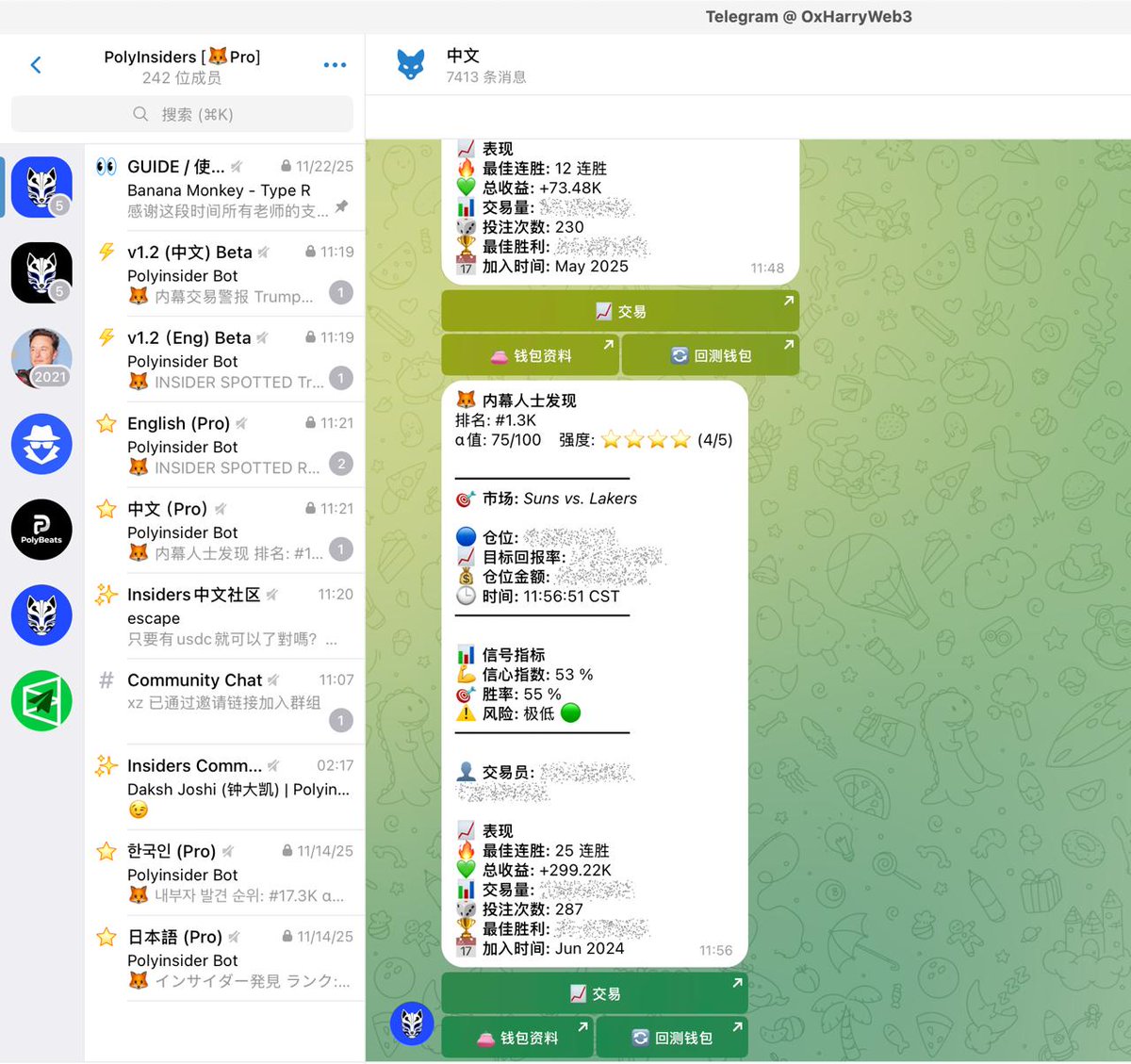
Task: Click the pin icon on GUIDE row
Action: tap(341, 206)
